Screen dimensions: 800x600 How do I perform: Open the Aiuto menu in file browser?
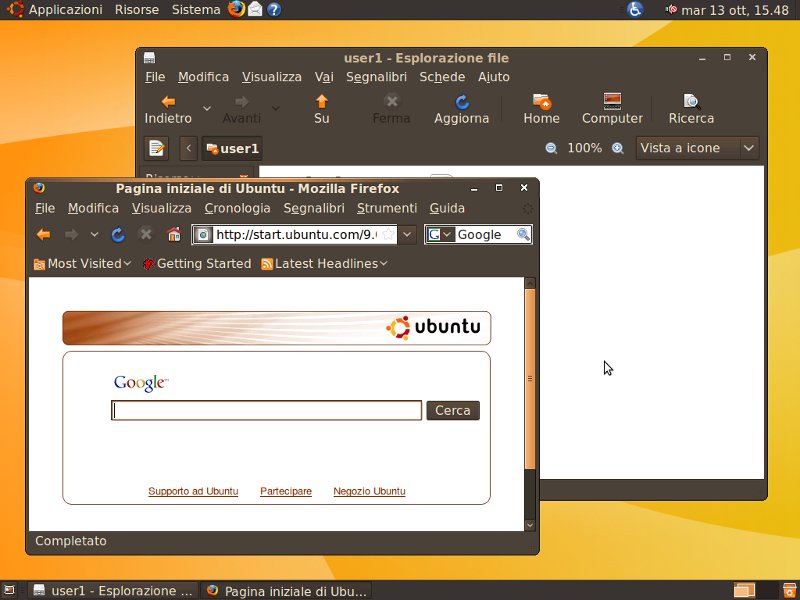494,77
